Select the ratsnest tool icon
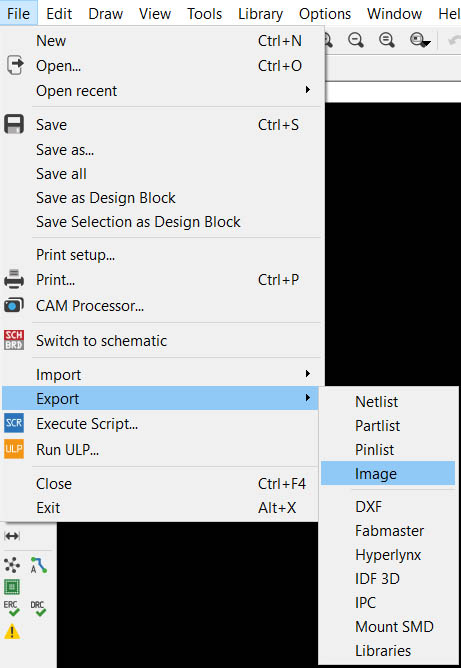 (12, 565)
